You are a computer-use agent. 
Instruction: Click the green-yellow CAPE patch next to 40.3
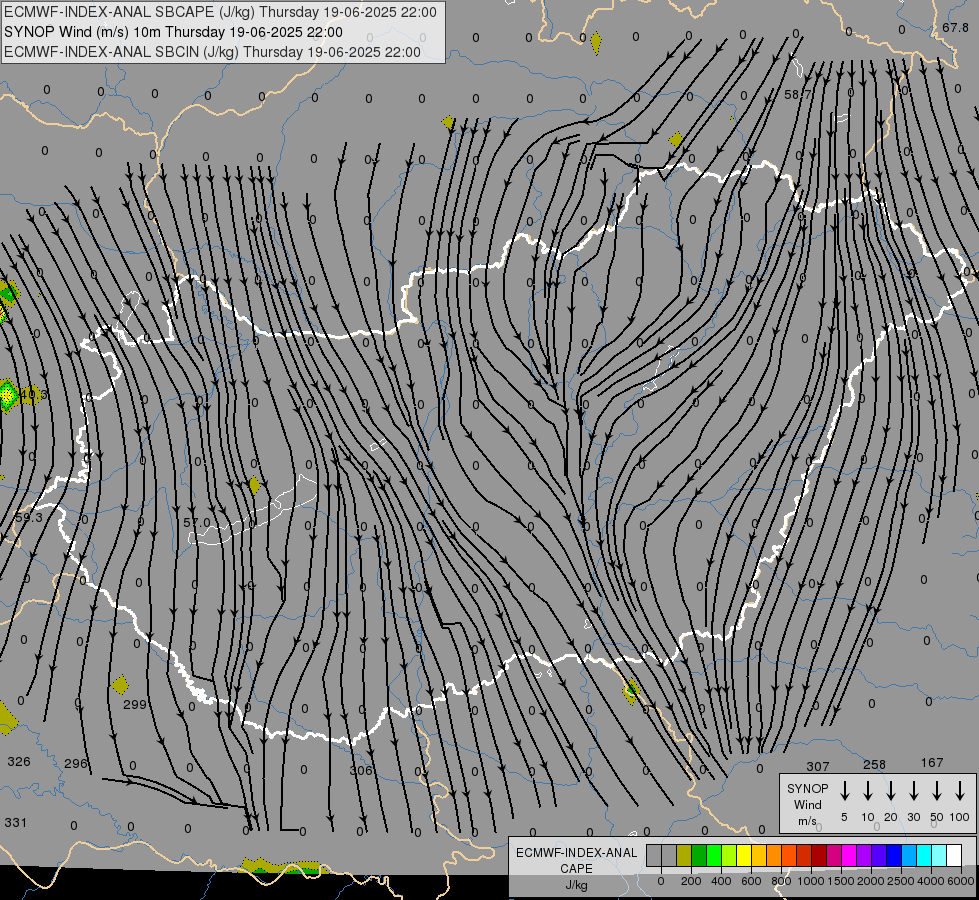[7, 396]
